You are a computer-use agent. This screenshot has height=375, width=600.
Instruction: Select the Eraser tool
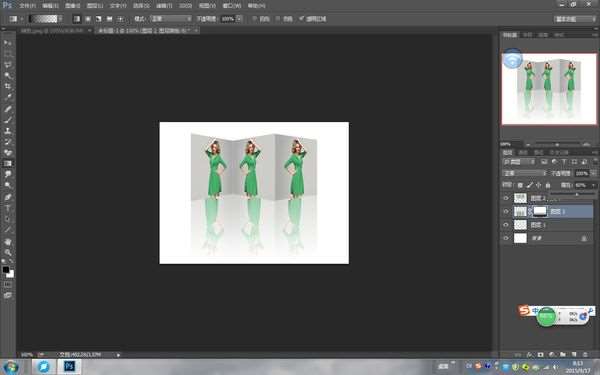[8, 153]
